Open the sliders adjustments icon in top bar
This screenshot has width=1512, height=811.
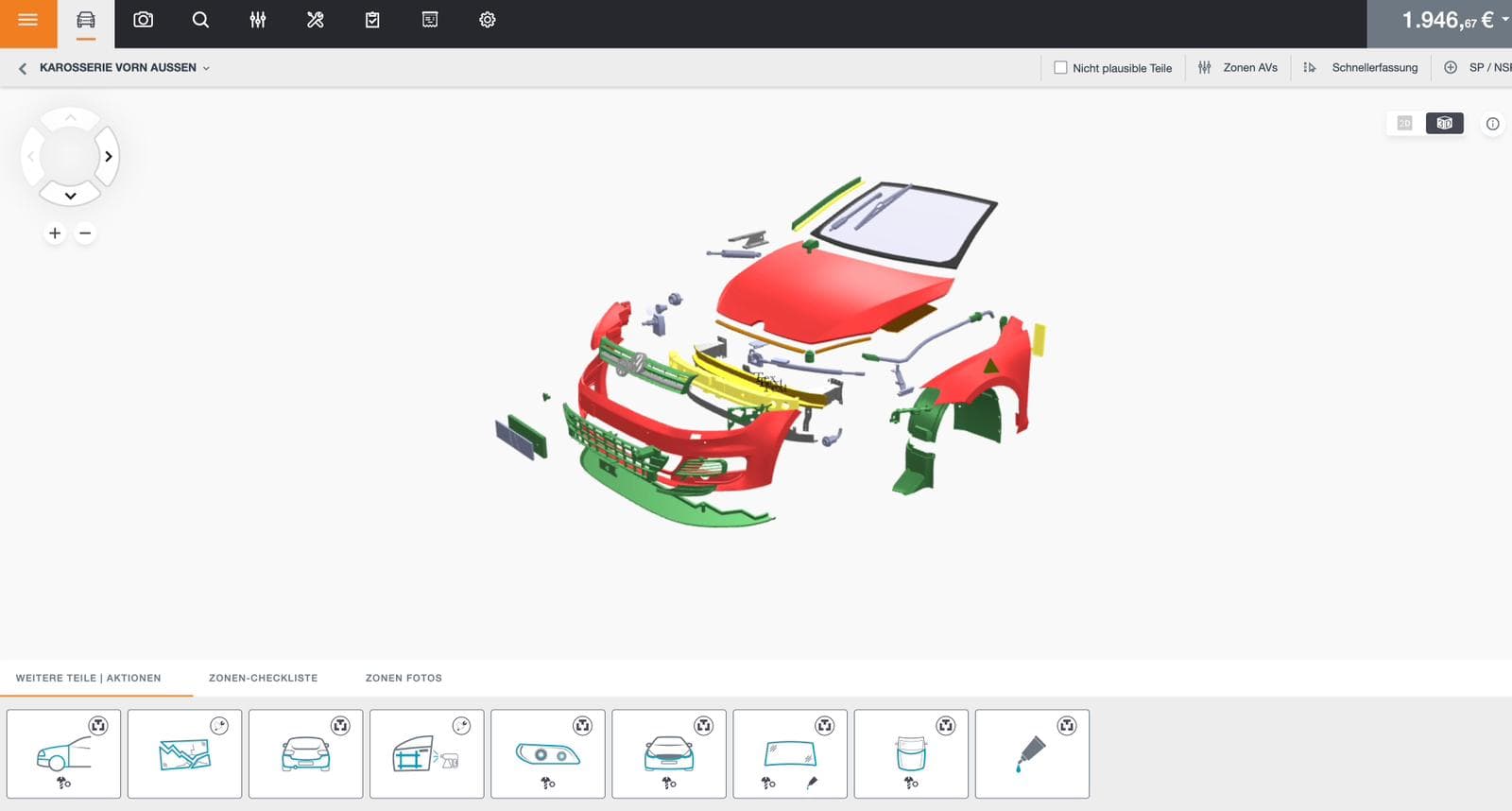click(258, 20)
